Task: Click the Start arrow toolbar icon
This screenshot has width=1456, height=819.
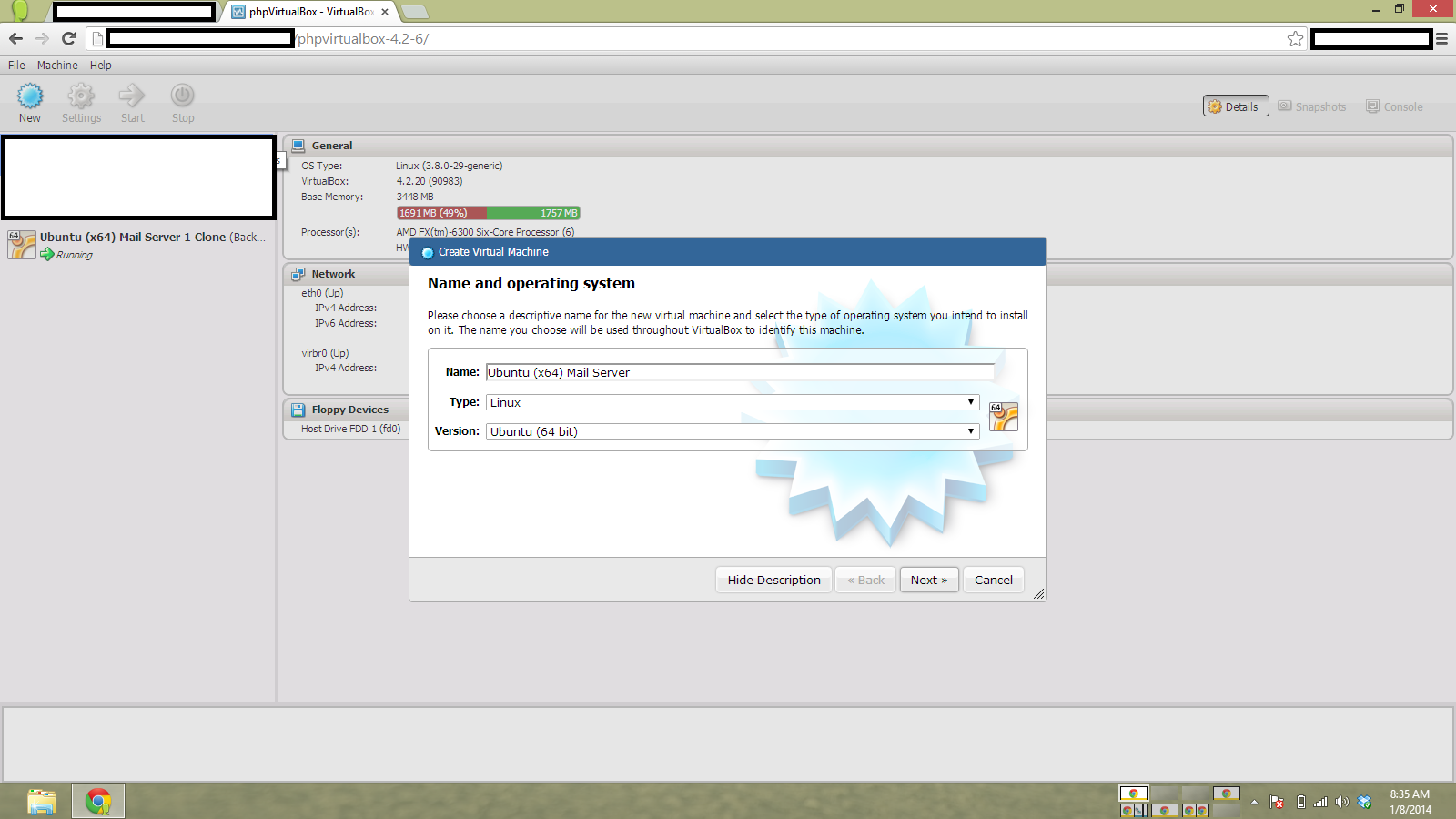Action: pos(132,96)
